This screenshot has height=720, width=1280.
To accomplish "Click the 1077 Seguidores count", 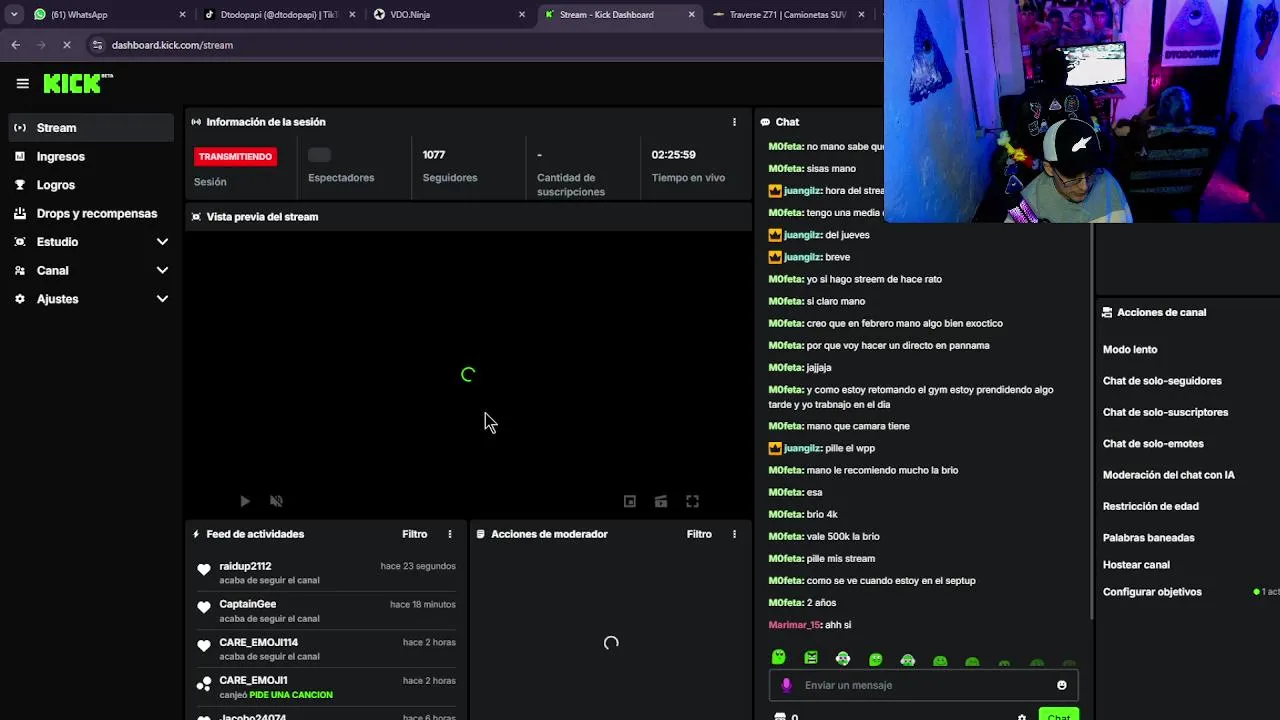I will click(434, 155).
